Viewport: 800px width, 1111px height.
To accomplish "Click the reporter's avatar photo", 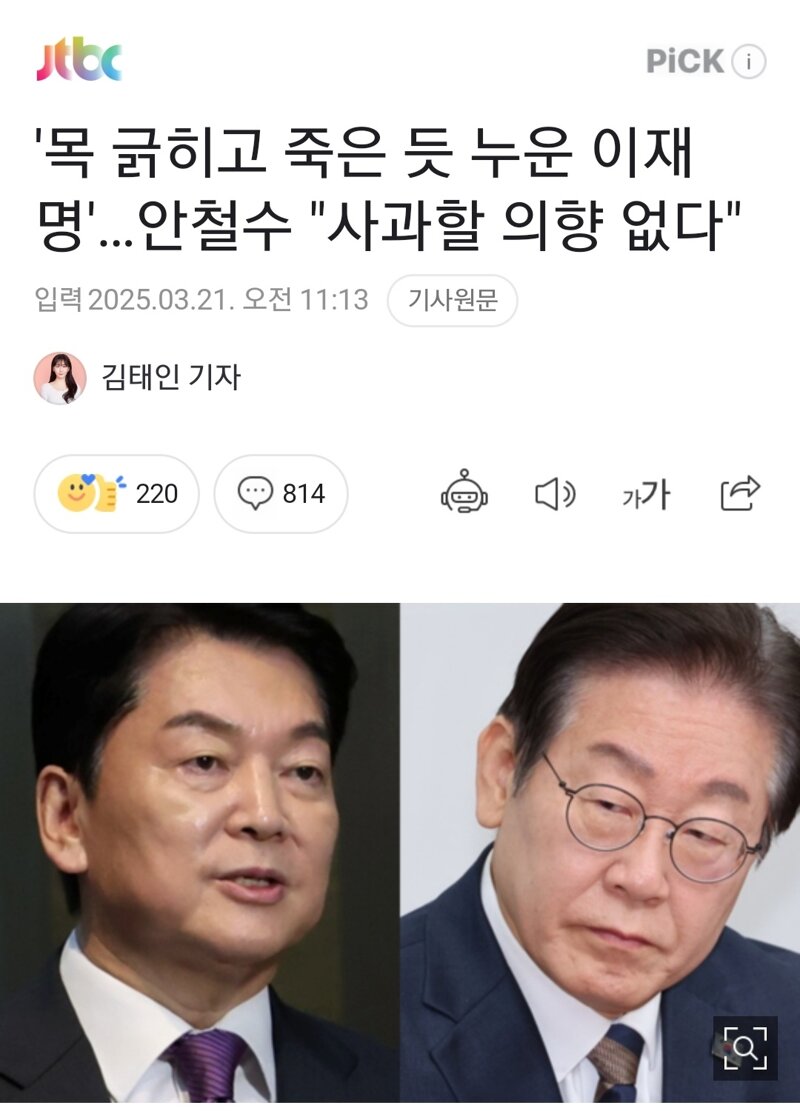I will [60, 378].
